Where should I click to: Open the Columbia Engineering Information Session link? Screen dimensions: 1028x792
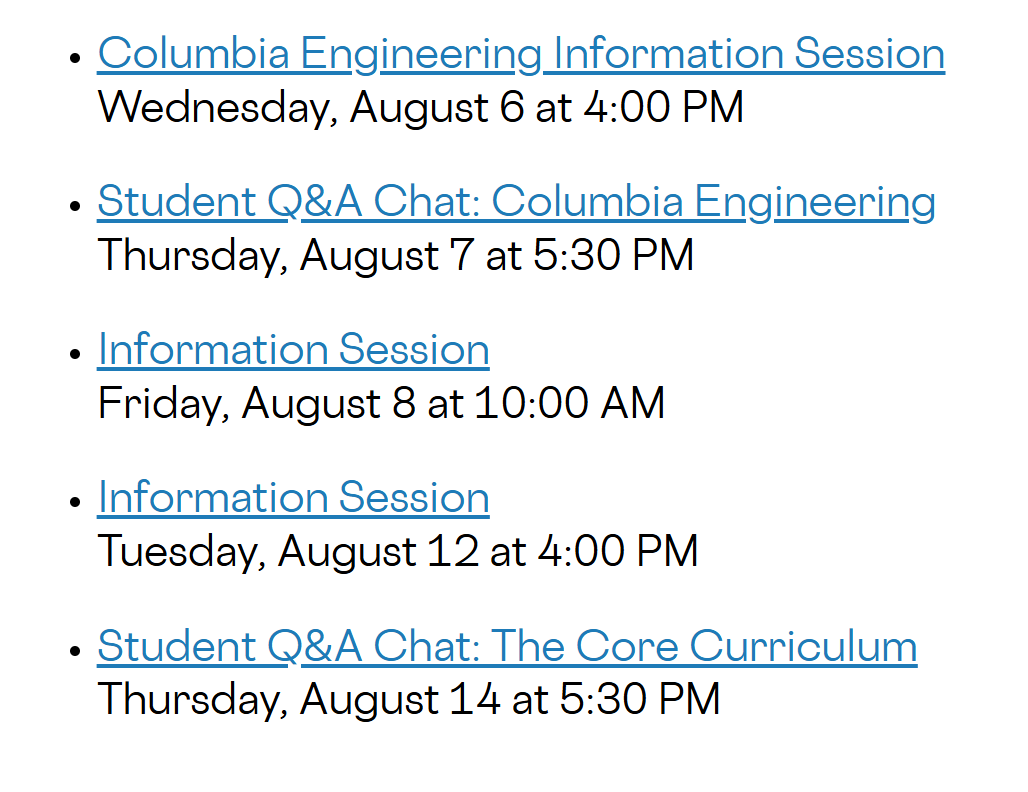pyautogui.click(x=521, y=54)
